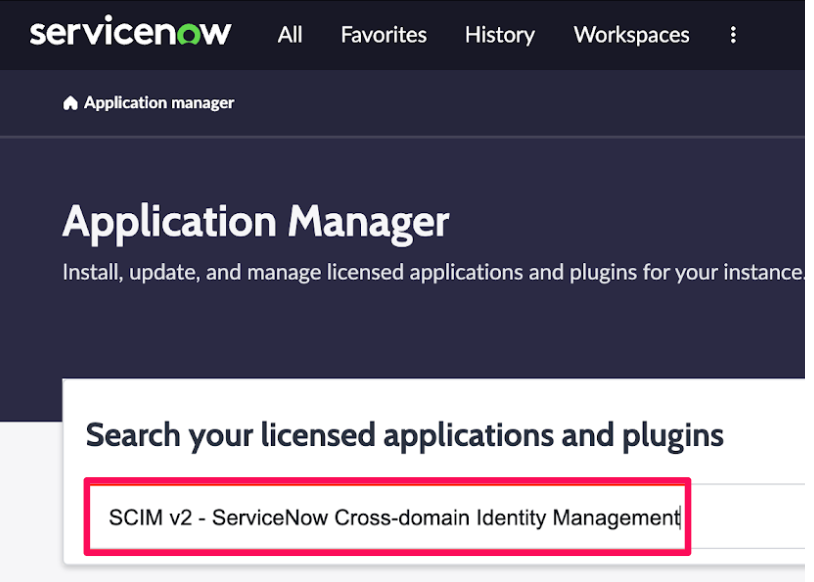Image resolution: width=814 pixels, height=582 pixels.
Task: Open the three-dot more options menu
Action: [x=733, y=35]
